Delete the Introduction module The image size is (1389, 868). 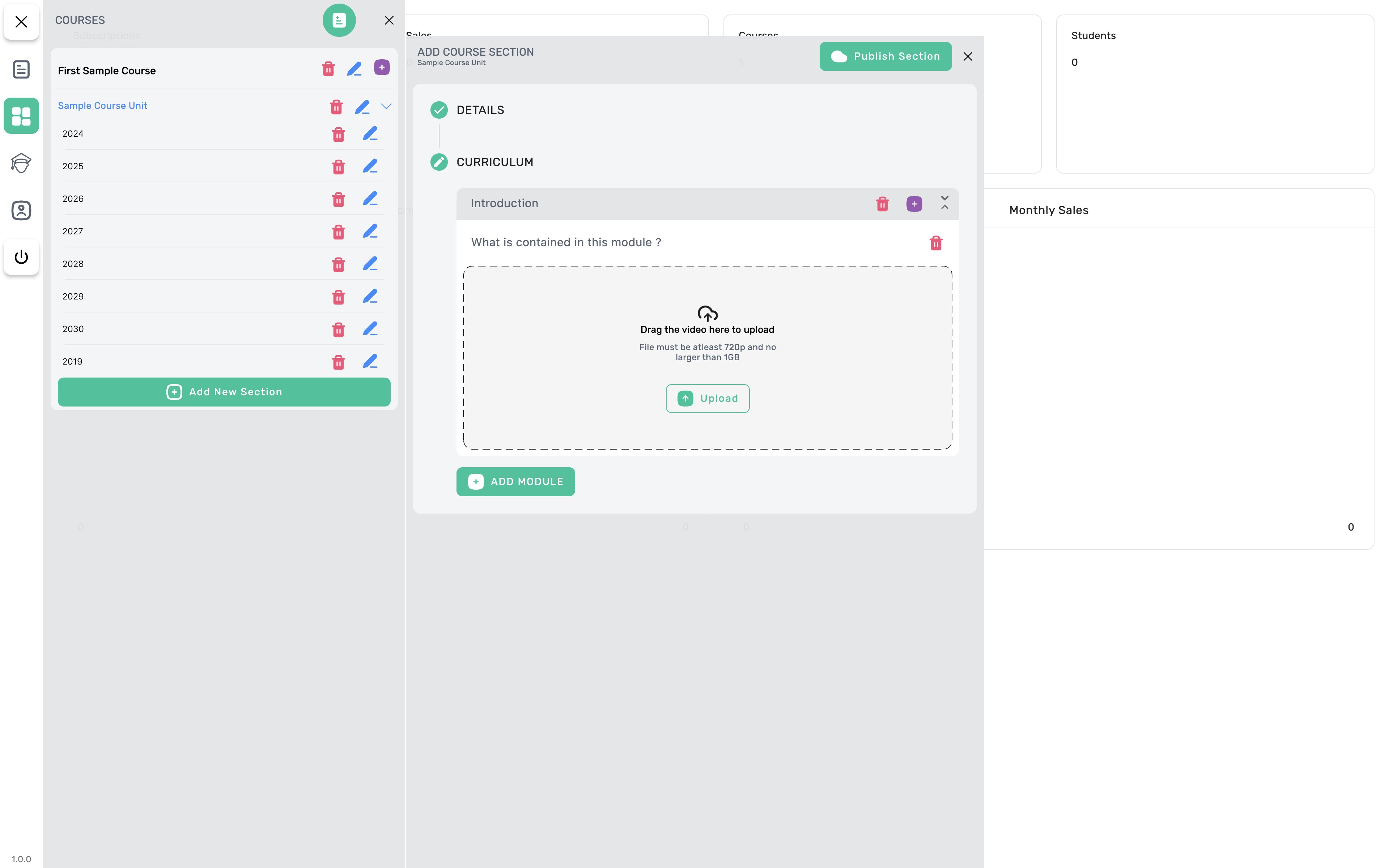coord(882,204)
